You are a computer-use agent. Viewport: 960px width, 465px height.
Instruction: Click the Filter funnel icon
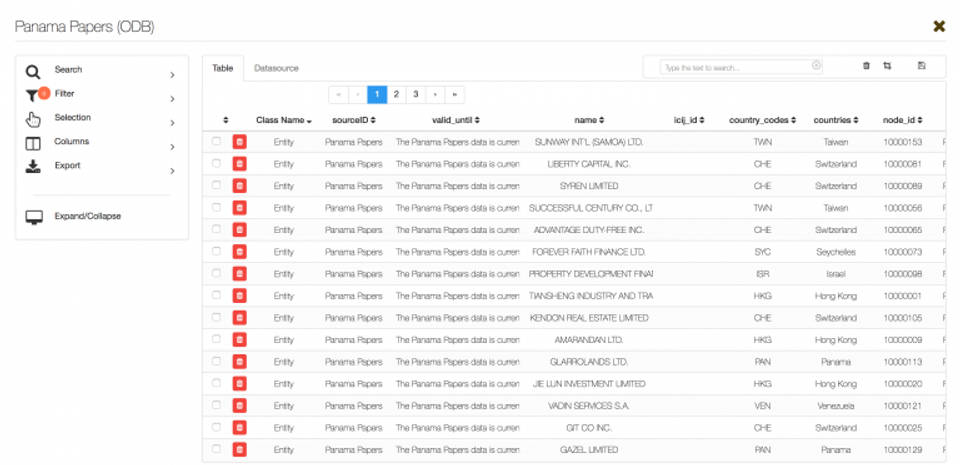pos(33,96)
